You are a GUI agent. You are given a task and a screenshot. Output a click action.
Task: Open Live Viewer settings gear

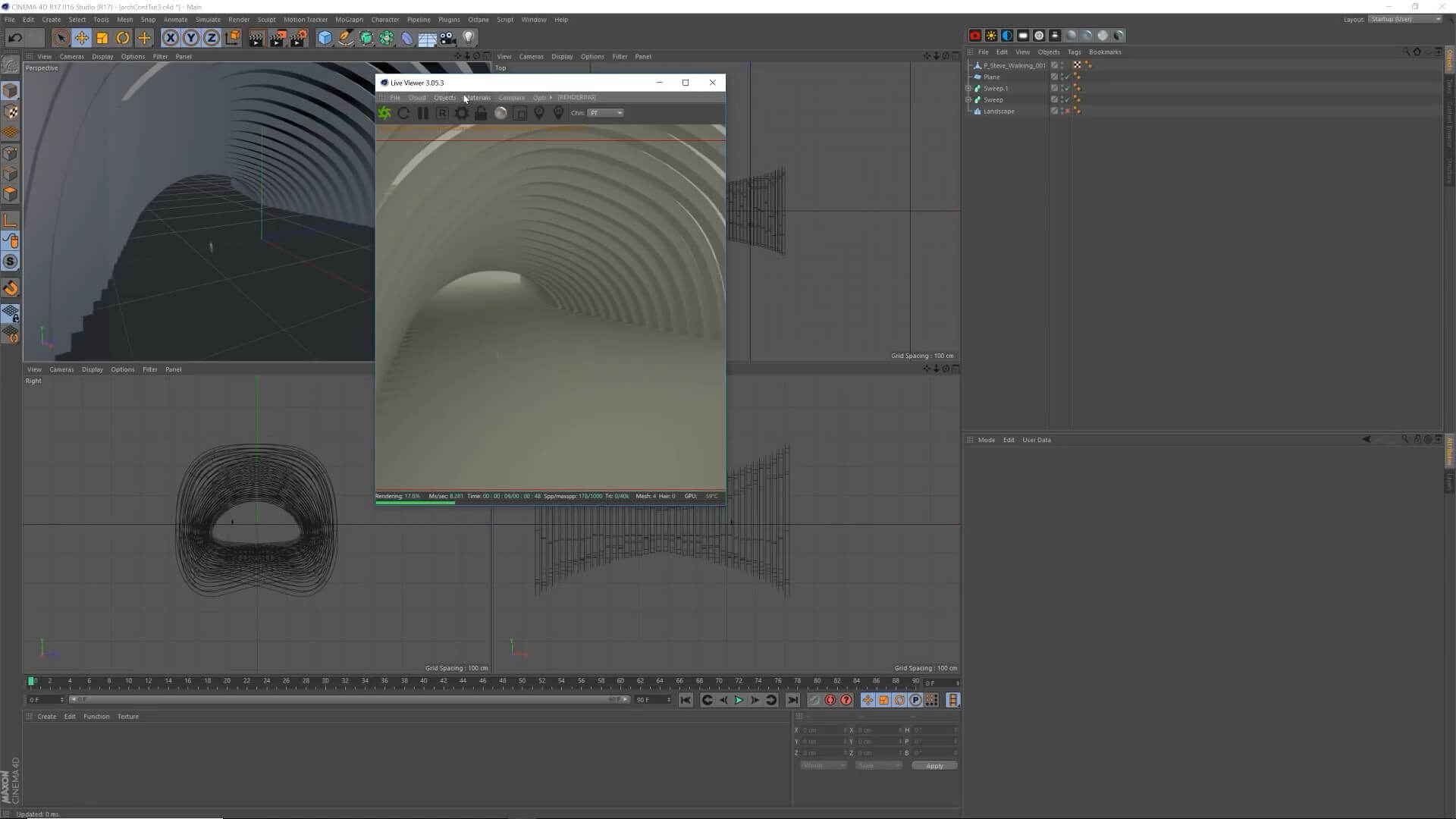(x=461, y=114)
